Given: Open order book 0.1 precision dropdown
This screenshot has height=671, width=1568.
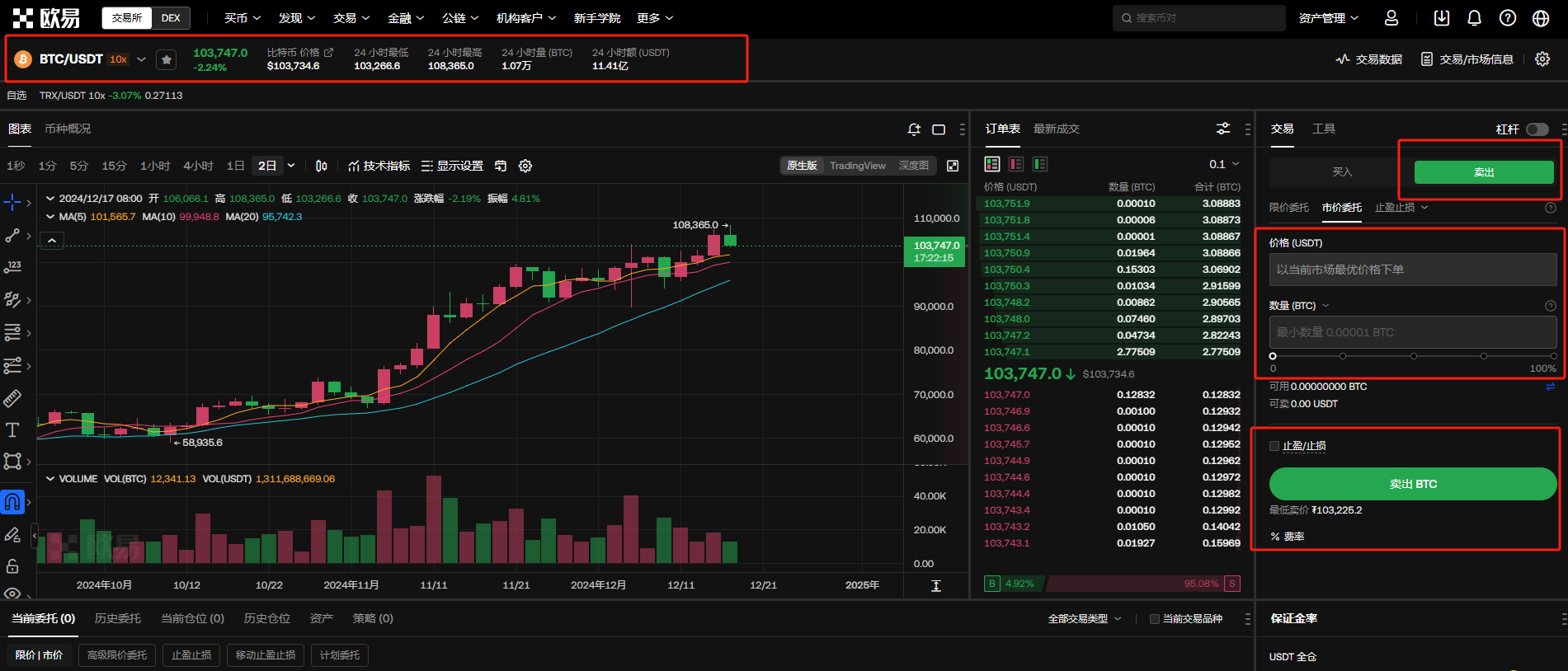Looking at the screenshot, I should coord(1225,164).
